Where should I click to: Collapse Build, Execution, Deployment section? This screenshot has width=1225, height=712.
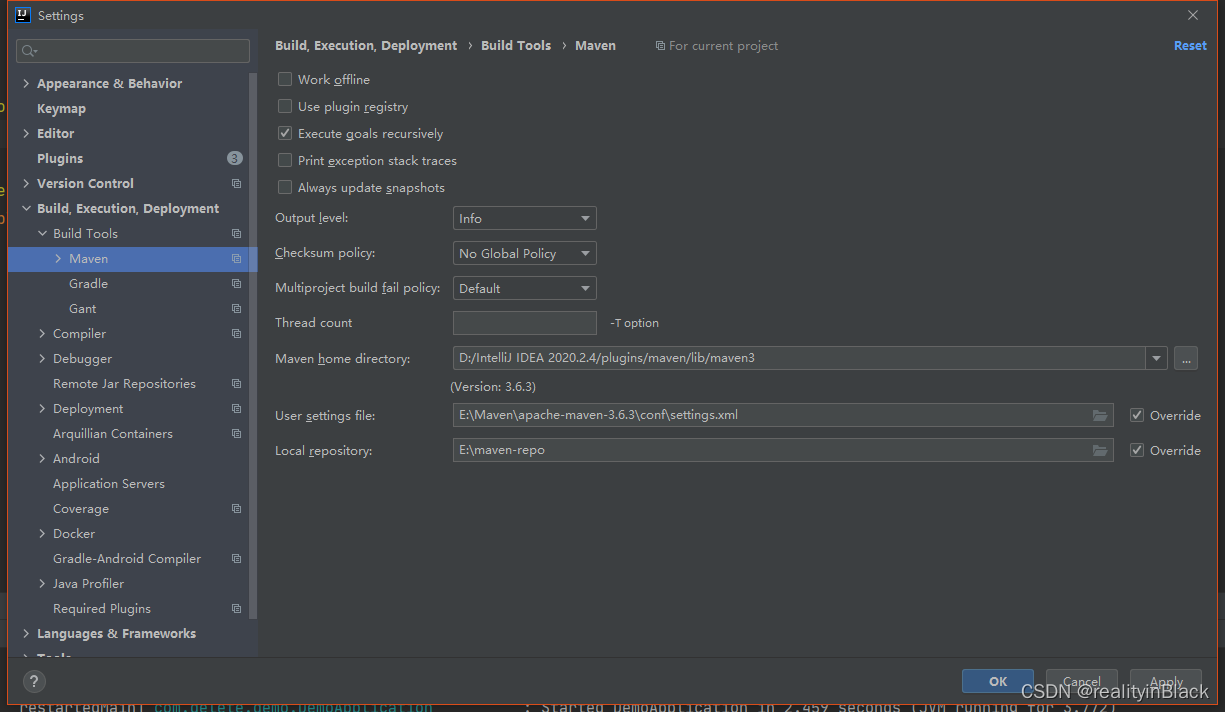pyautogui.click(x=26, y=209)
